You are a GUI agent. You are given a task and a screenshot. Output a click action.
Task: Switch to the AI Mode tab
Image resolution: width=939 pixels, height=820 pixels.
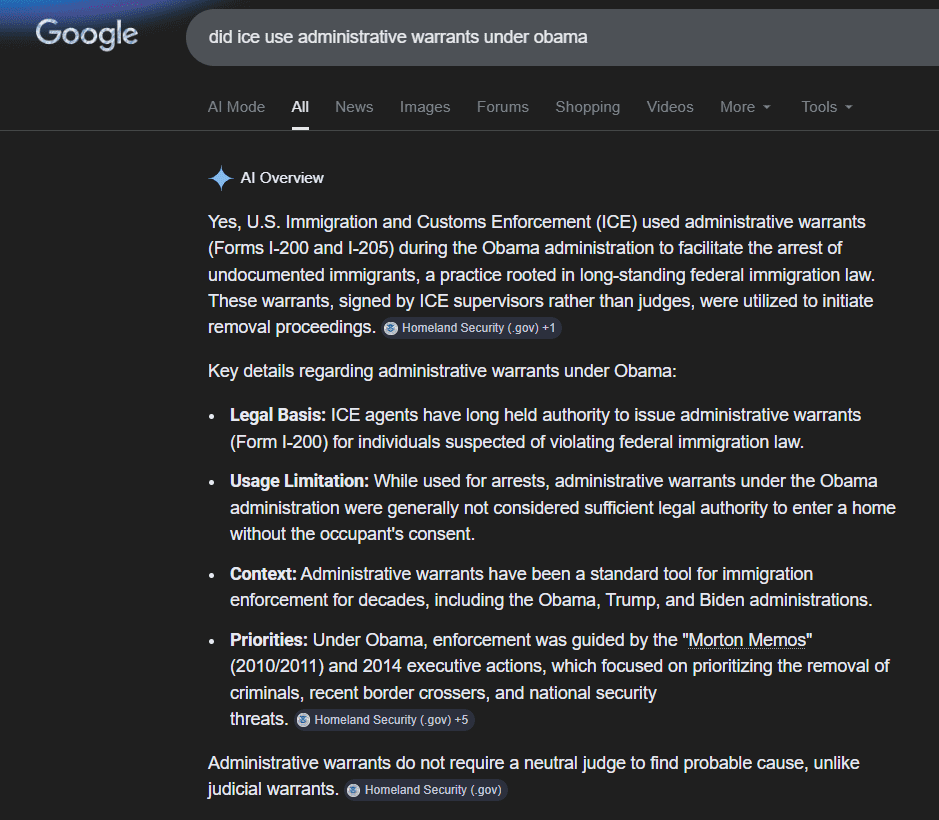coord(236,107)
